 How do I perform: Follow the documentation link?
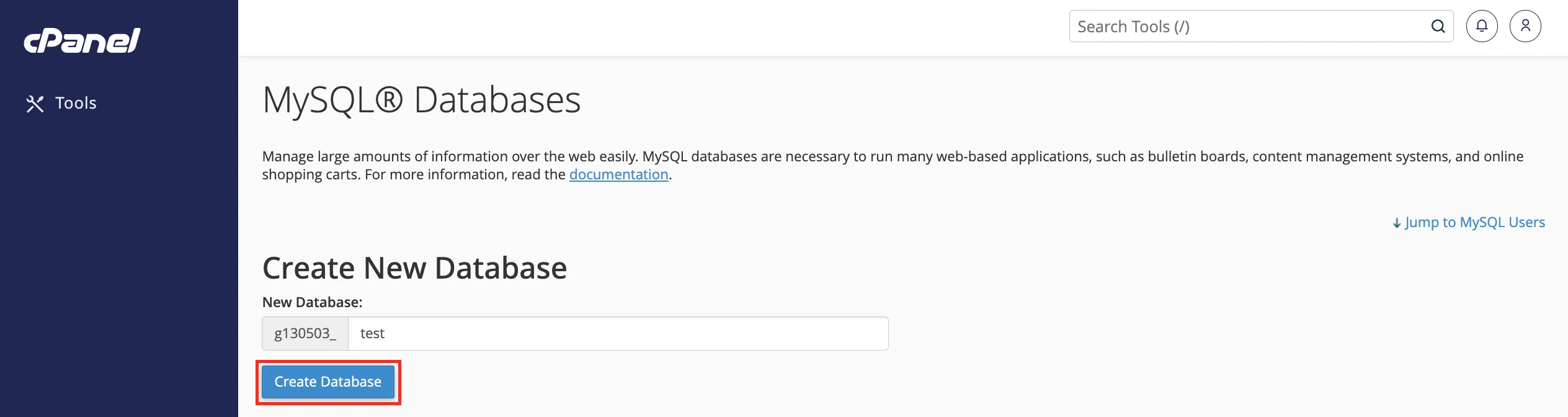tap(618, 174)
